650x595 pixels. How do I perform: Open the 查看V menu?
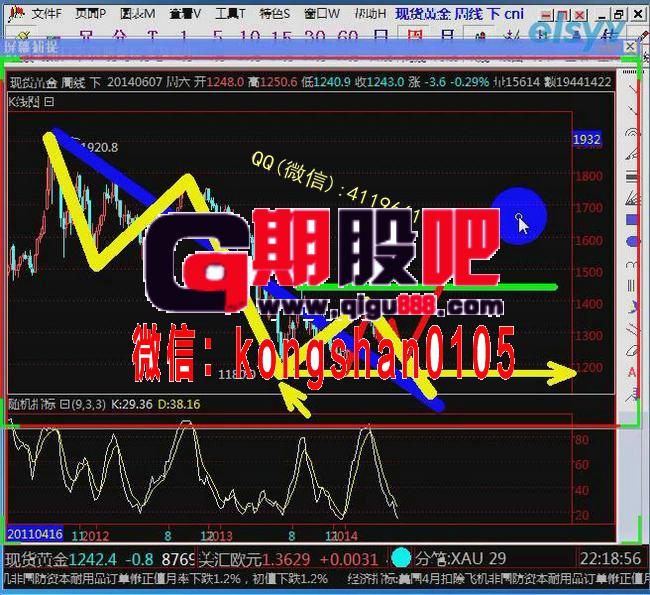point(185,14)
